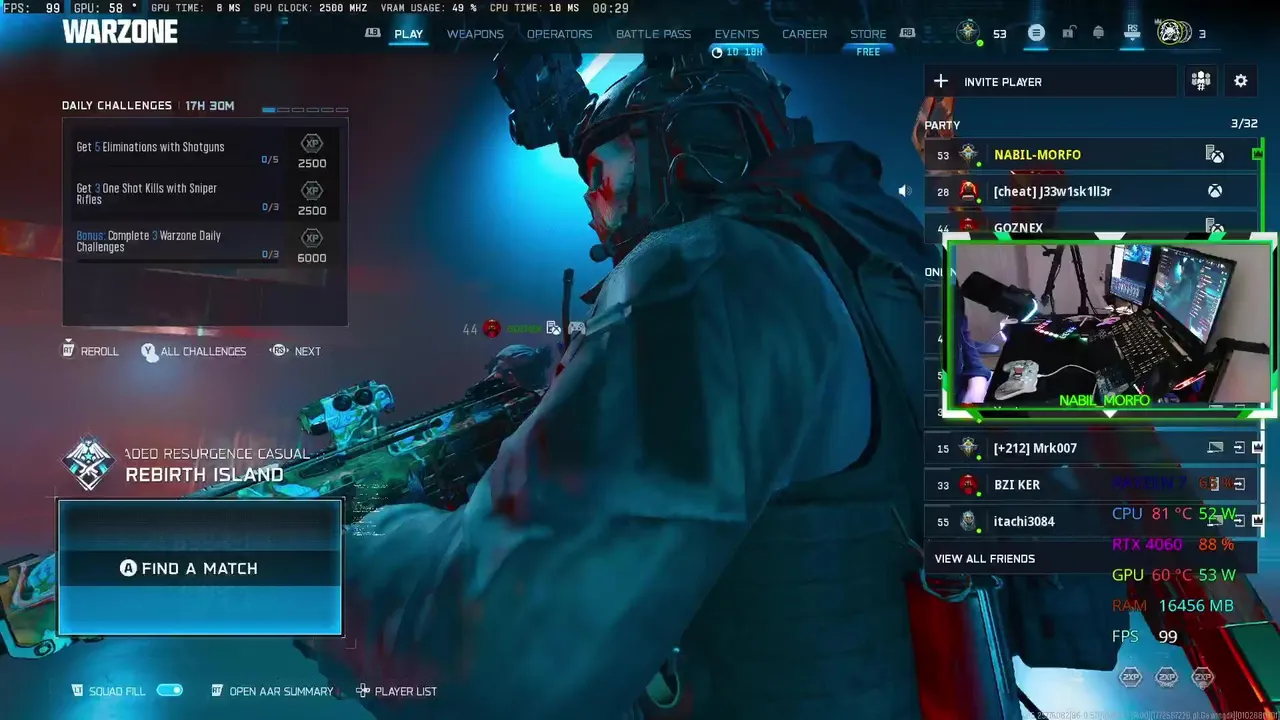Viewport: 1280px width, 720px height.
Task: Open the CAREER tab
Action: (804, 34)
